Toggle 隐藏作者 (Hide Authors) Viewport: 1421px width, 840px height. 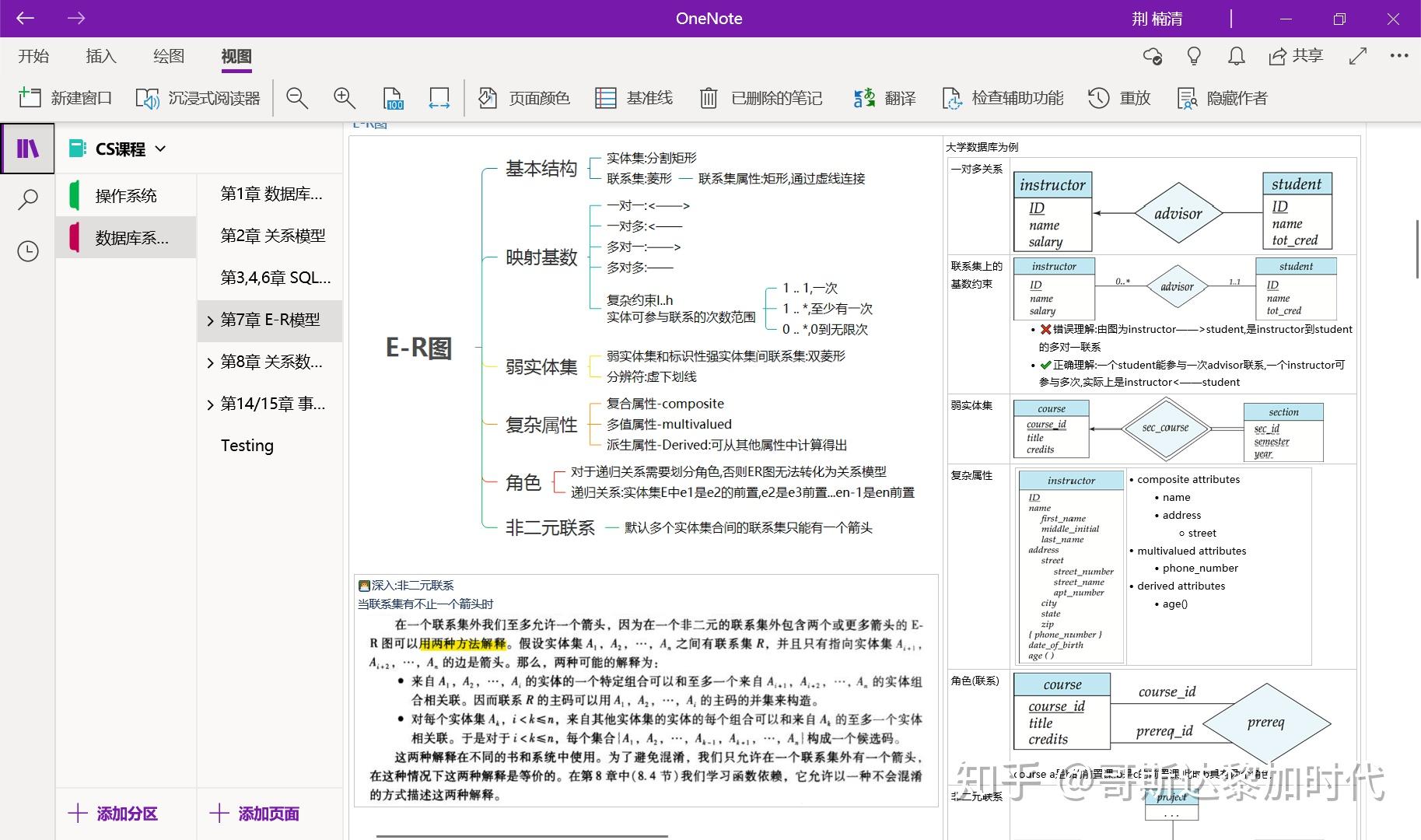tap(1222, 98)
